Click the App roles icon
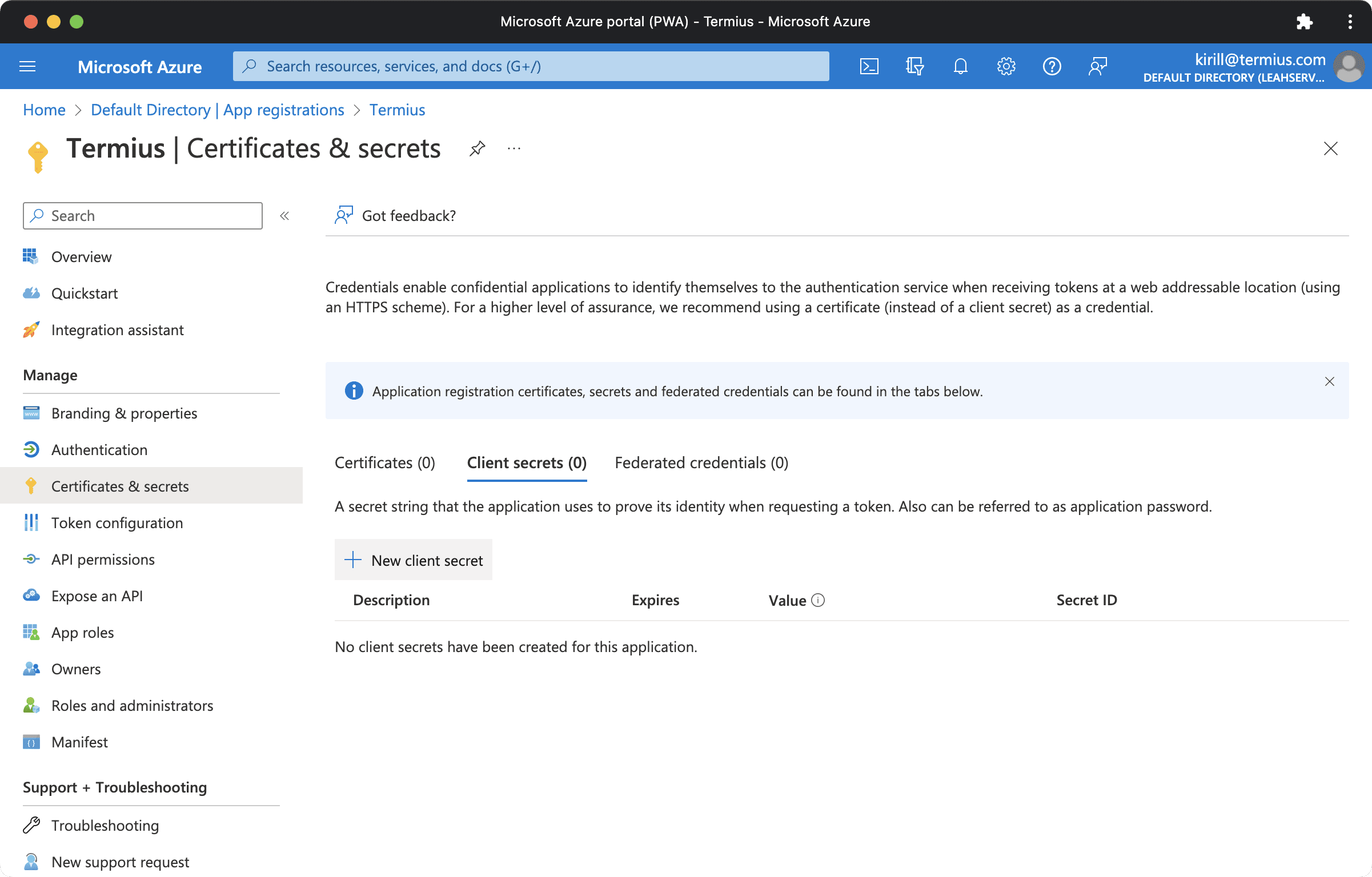This screenshot has height=877, width=1372. pos(31,632)
